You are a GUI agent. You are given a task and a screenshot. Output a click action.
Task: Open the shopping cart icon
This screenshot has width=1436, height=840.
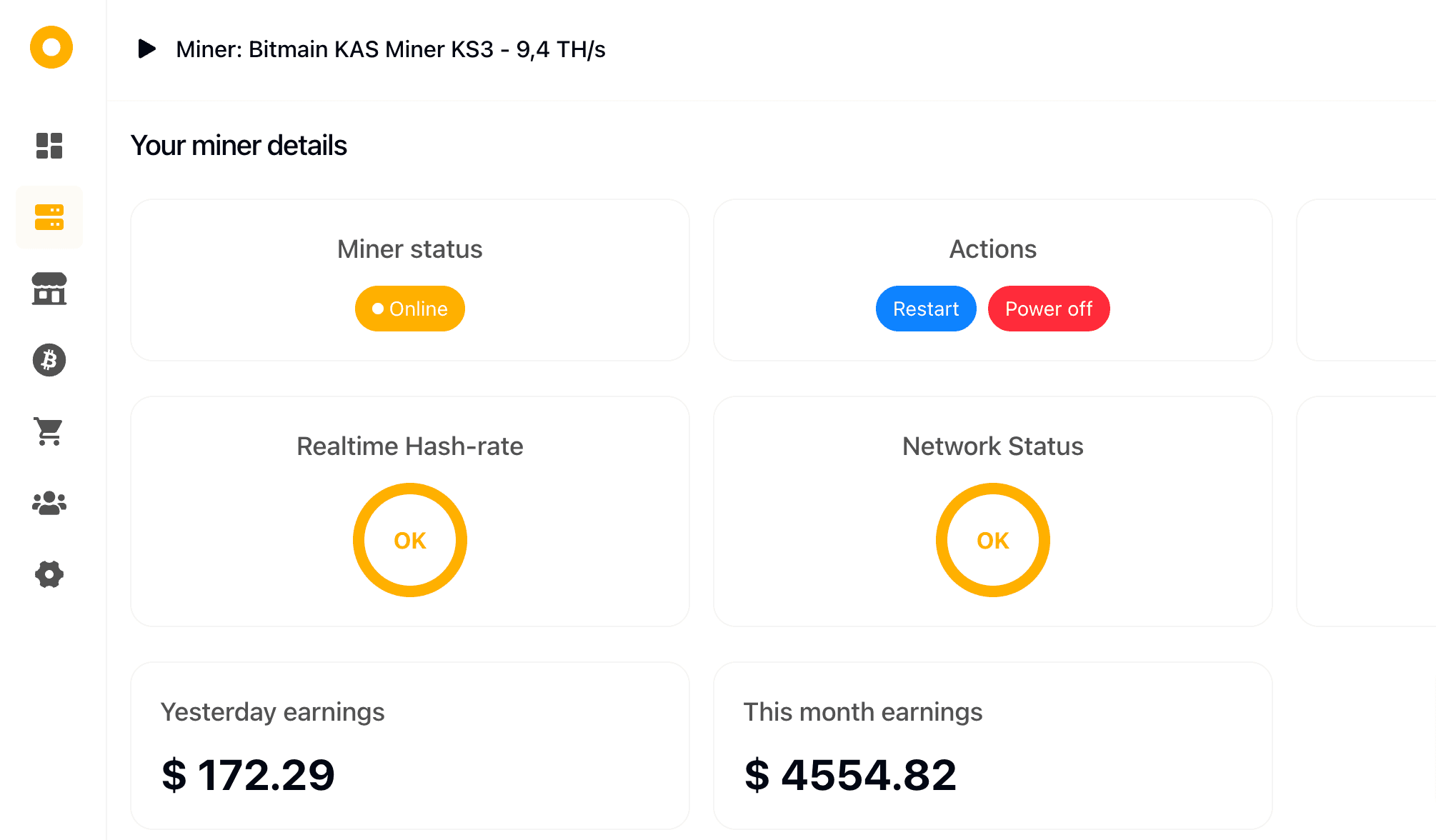49,431
